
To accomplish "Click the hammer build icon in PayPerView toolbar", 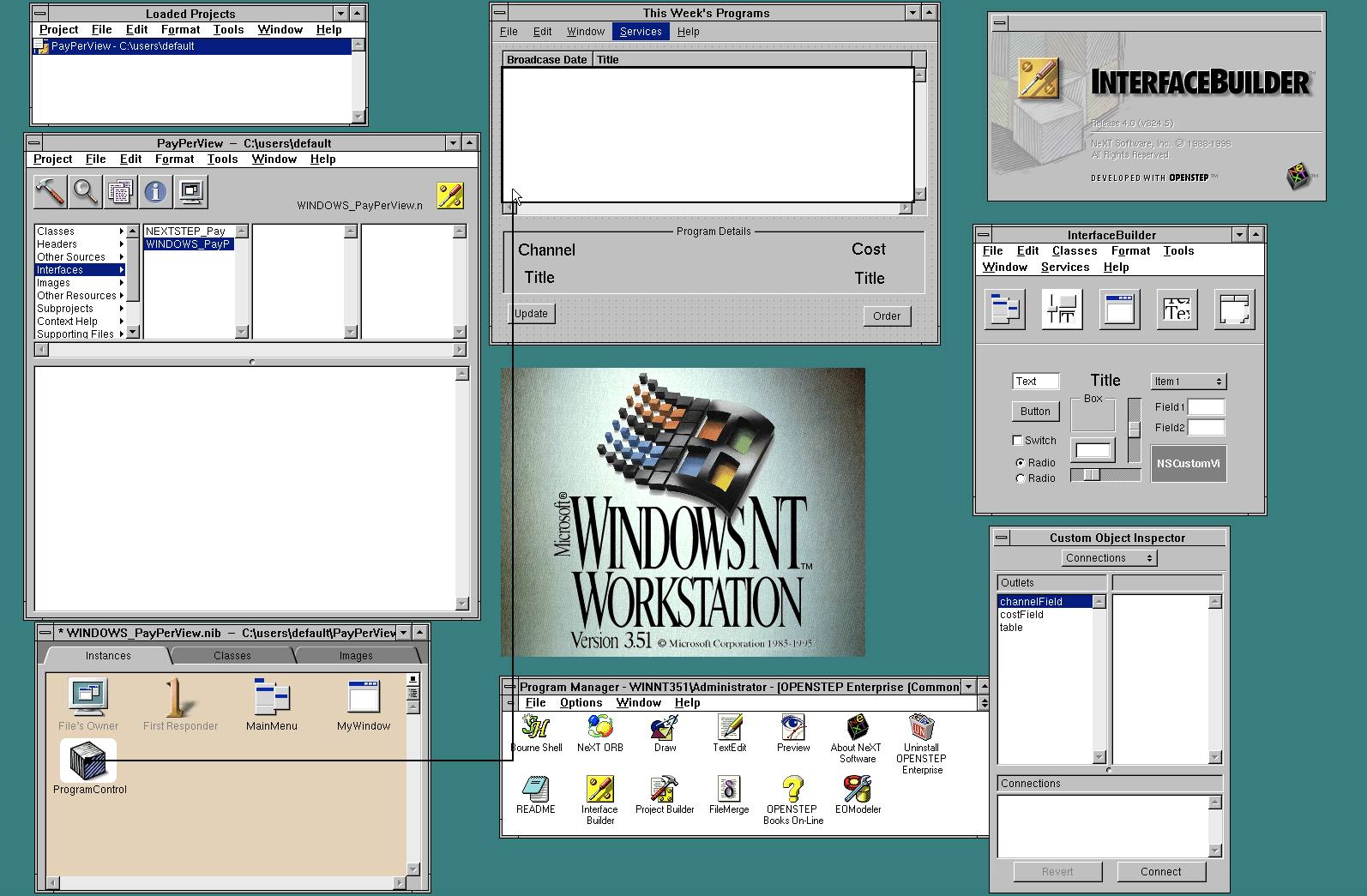I will pos(51,192).
